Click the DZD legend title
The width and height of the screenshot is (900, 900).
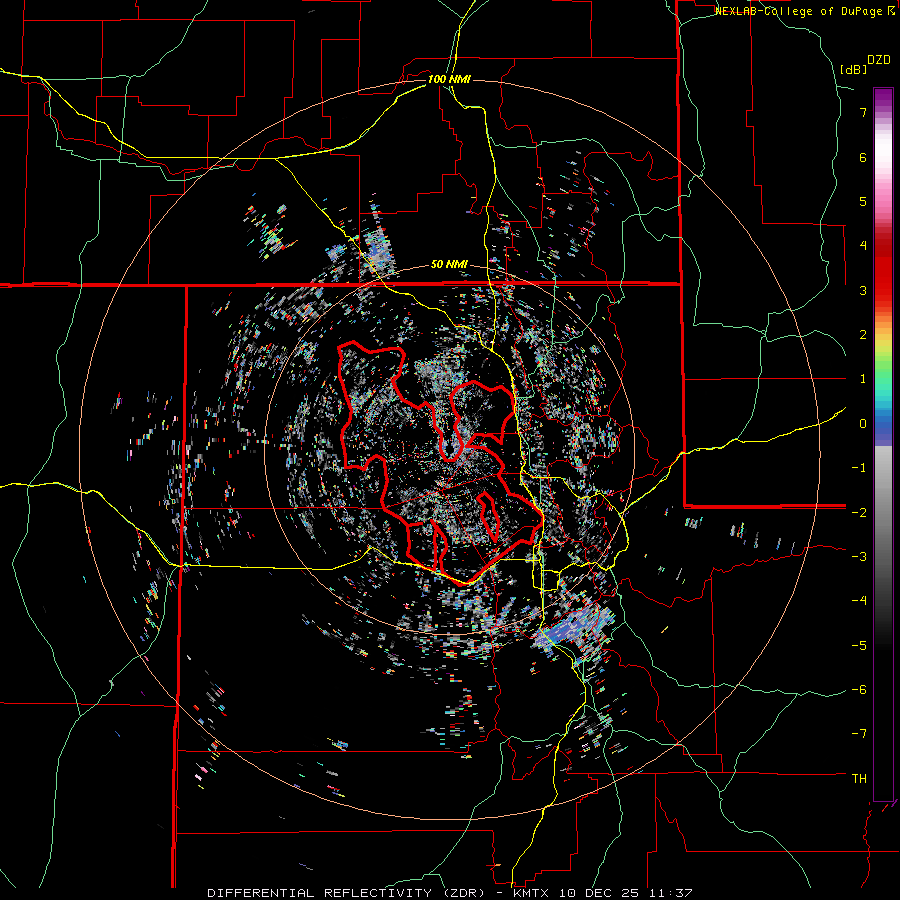click(879, 60)
